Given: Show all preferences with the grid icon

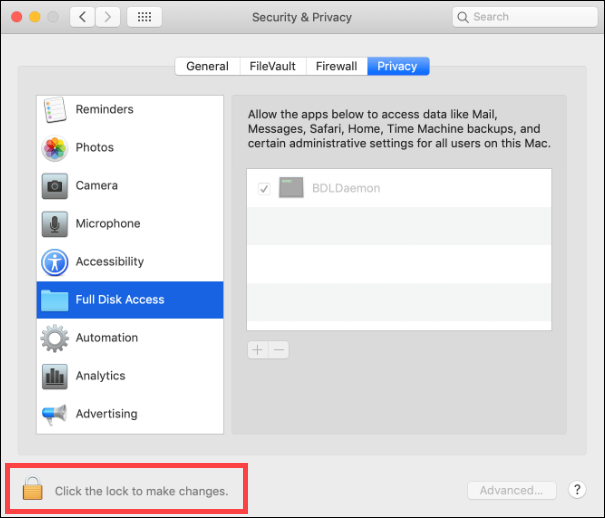Looking at the screenshot, I should coord(144,17).
